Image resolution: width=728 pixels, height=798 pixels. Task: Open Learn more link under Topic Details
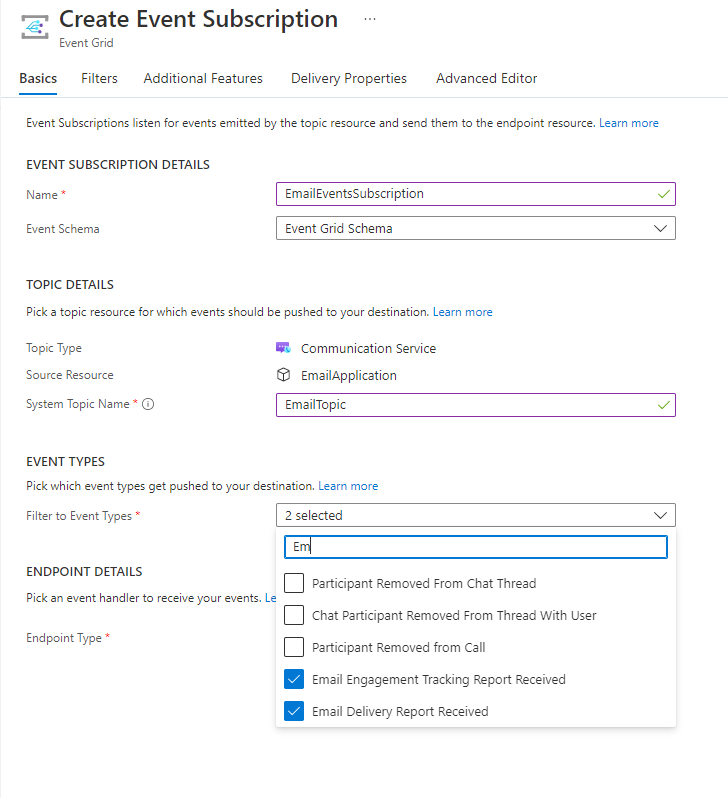463,312
